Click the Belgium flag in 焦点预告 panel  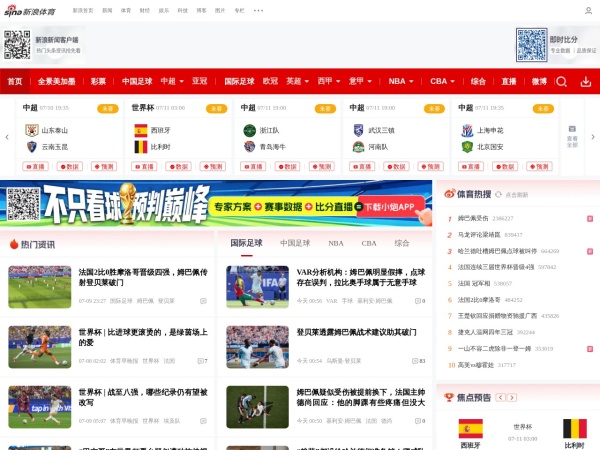[x=575, y=429]
